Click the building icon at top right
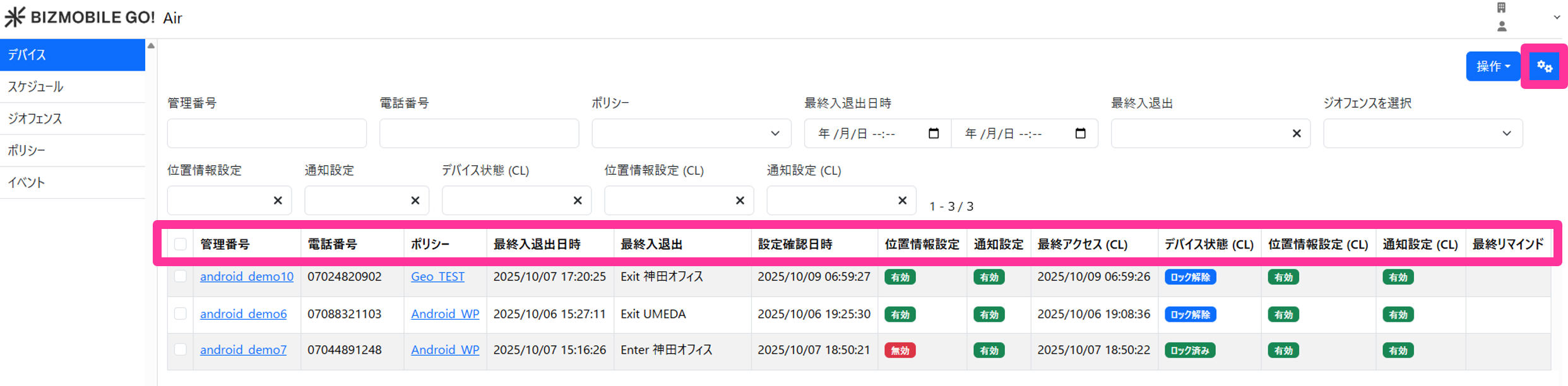 tap(1502, 8)
